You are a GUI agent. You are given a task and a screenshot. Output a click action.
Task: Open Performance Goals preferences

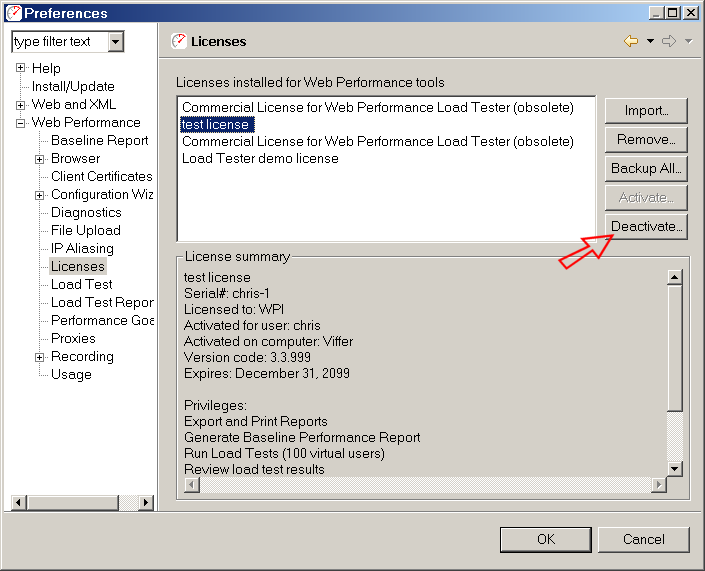pos(102,320)
